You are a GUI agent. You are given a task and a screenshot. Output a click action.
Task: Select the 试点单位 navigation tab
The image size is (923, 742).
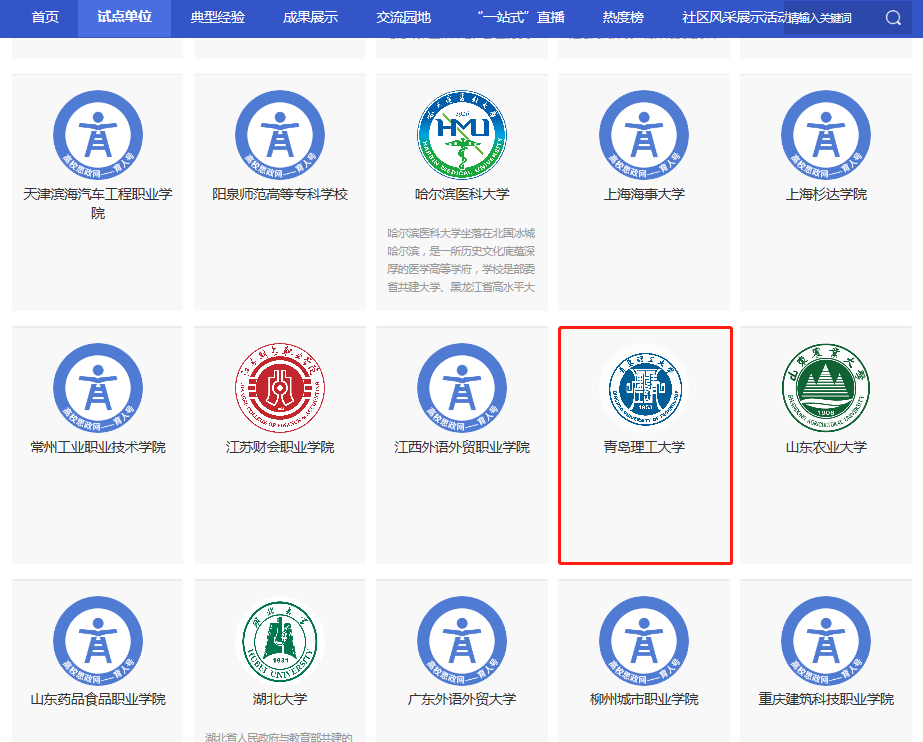click(125, 18)
